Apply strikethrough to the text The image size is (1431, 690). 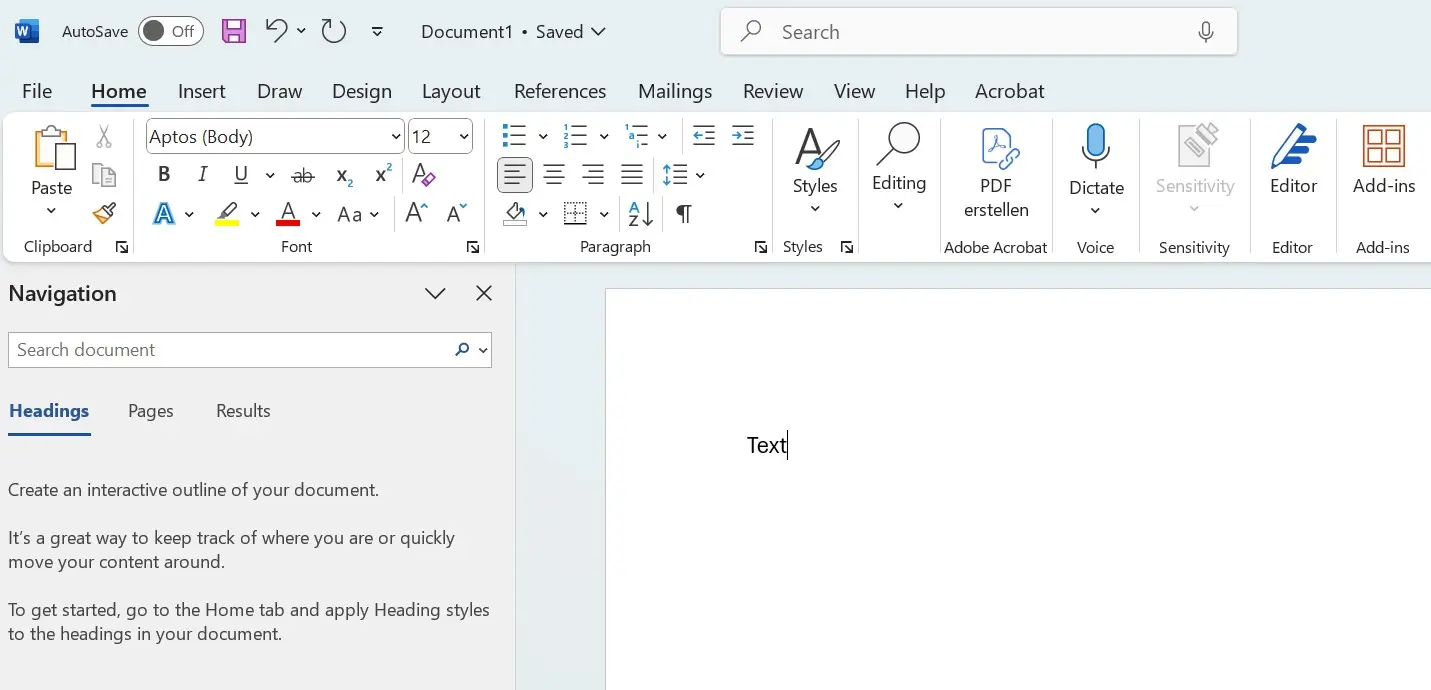302,174
